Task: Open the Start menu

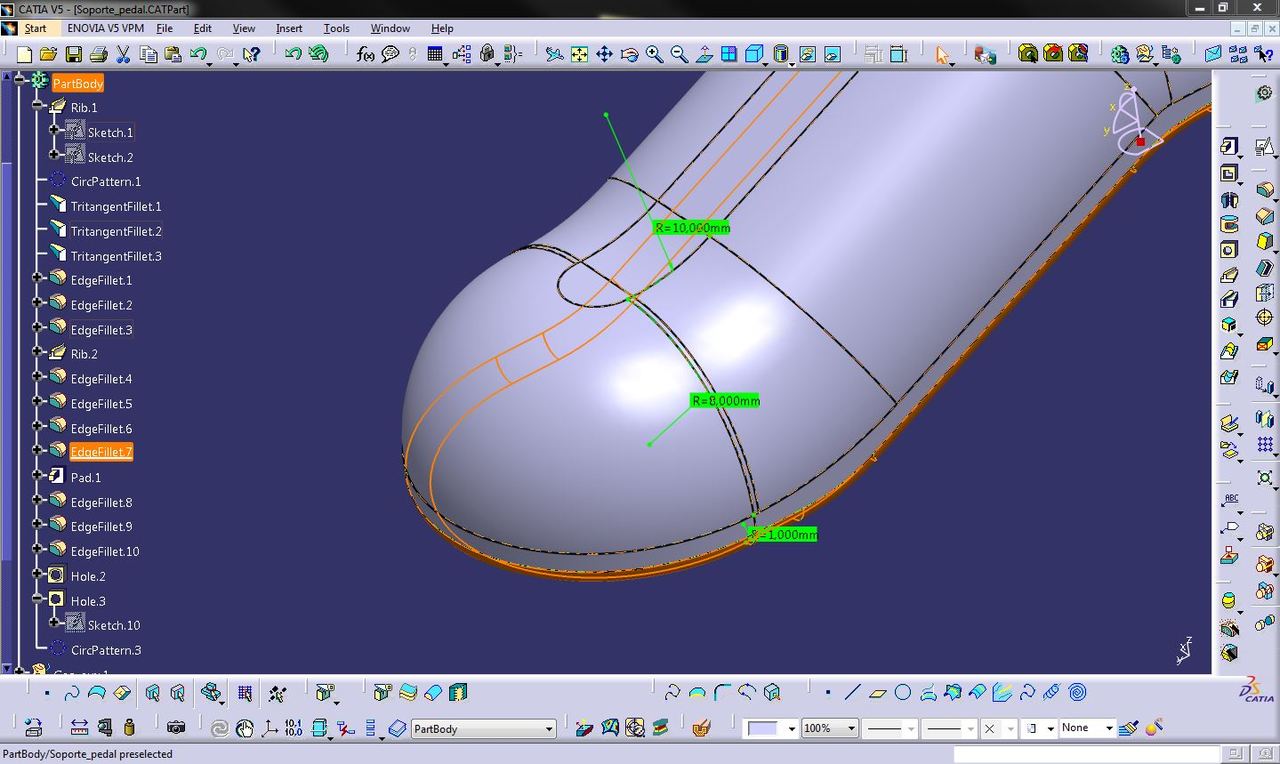Action: tap(35, 28)
